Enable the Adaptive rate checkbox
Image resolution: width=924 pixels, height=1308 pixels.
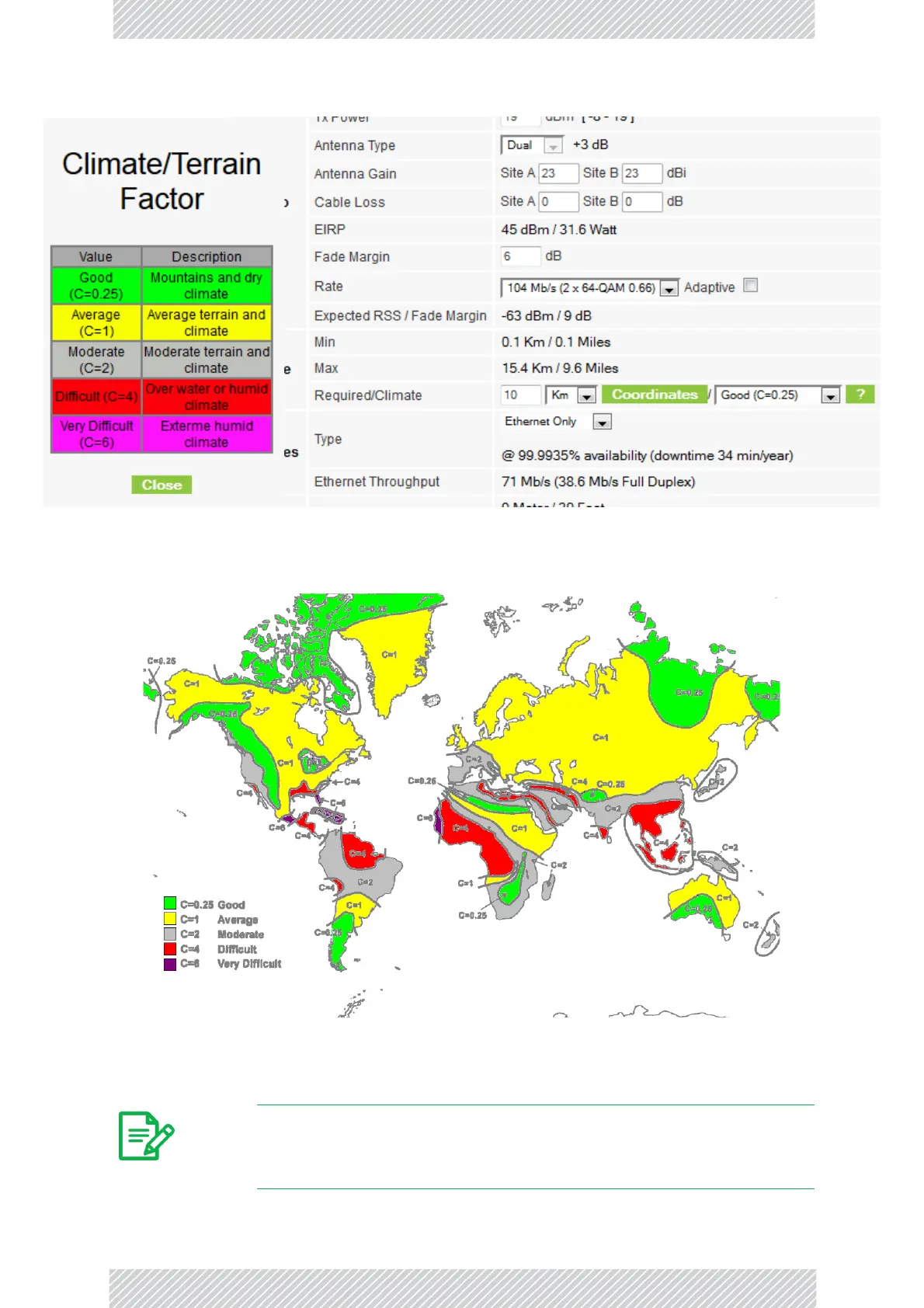coord(751,286)
